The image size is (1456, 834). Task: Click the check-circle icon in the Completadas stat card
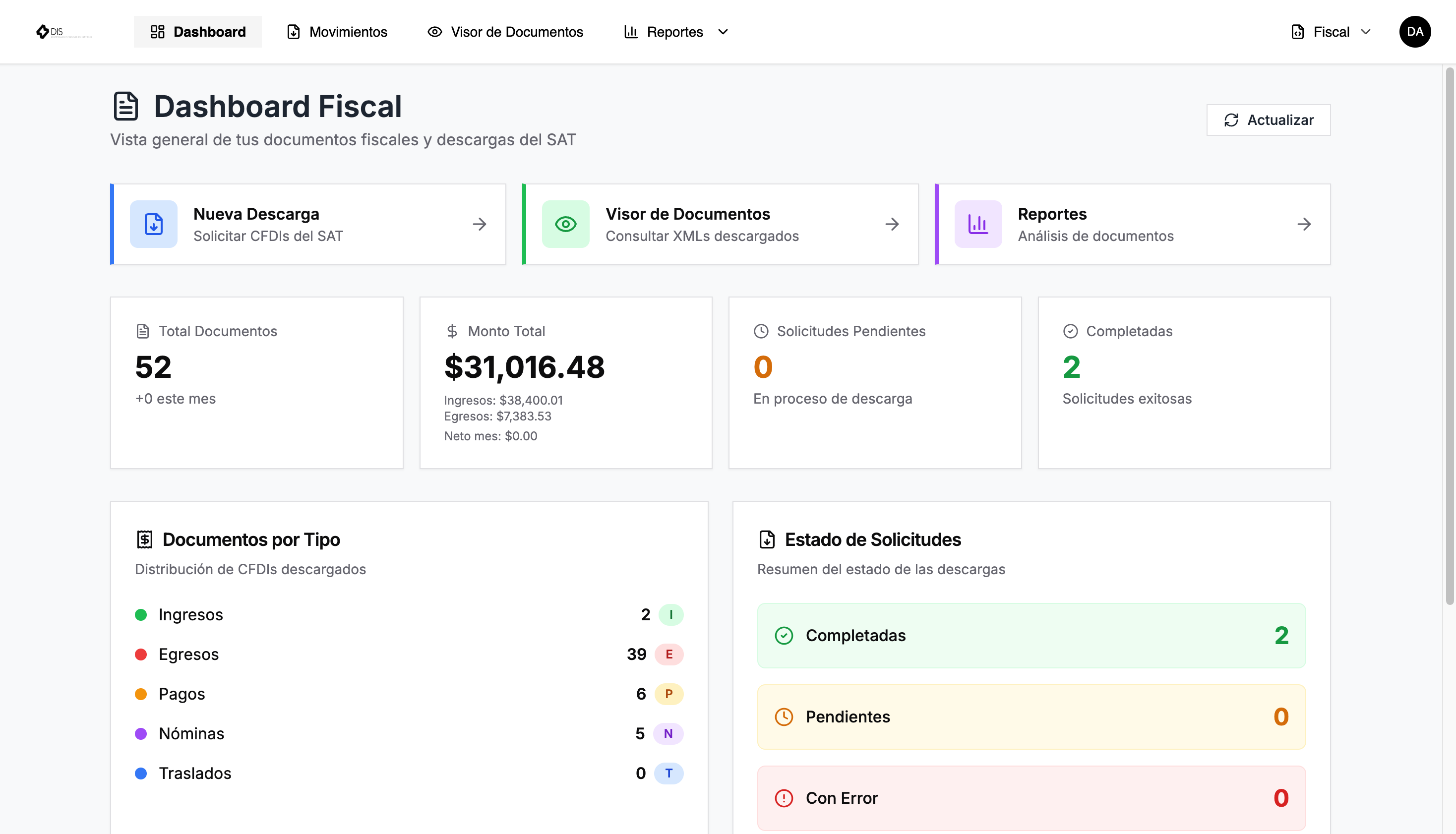click(x=1071, y=331)
